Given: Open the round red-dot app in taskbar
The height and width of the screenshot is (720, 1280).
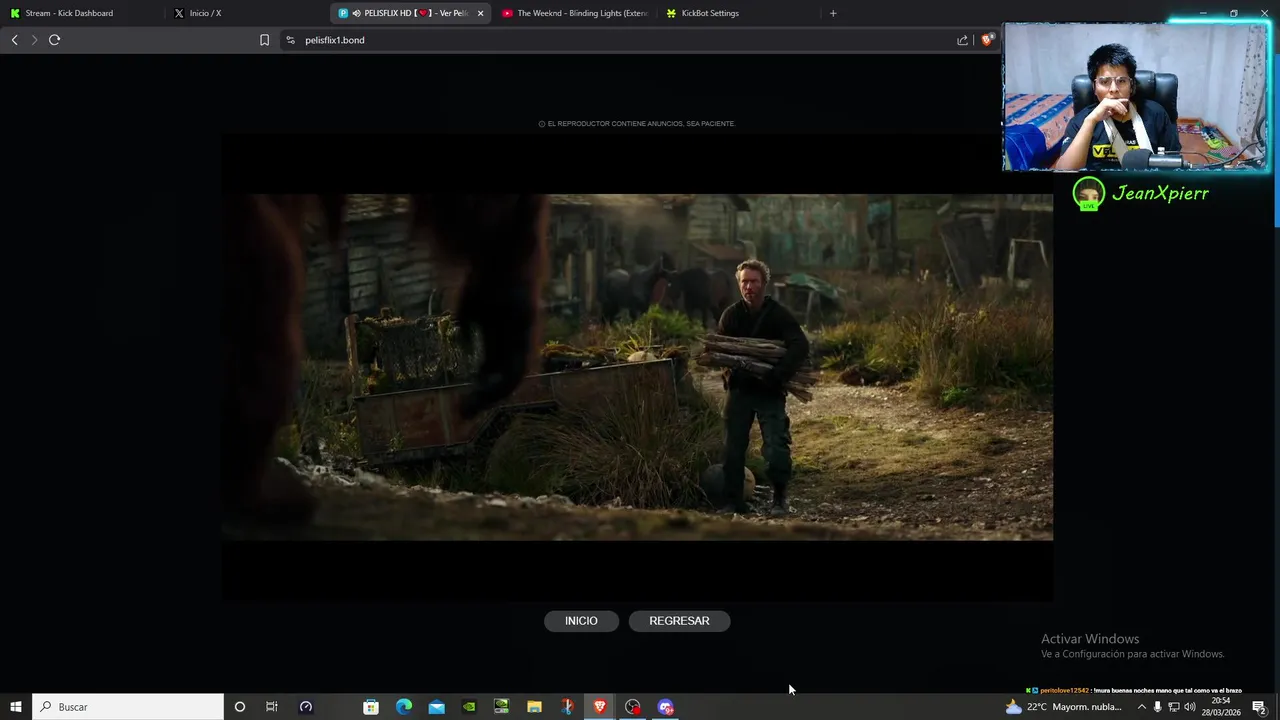Looking at the screenshot, I should tap(633, 707).
